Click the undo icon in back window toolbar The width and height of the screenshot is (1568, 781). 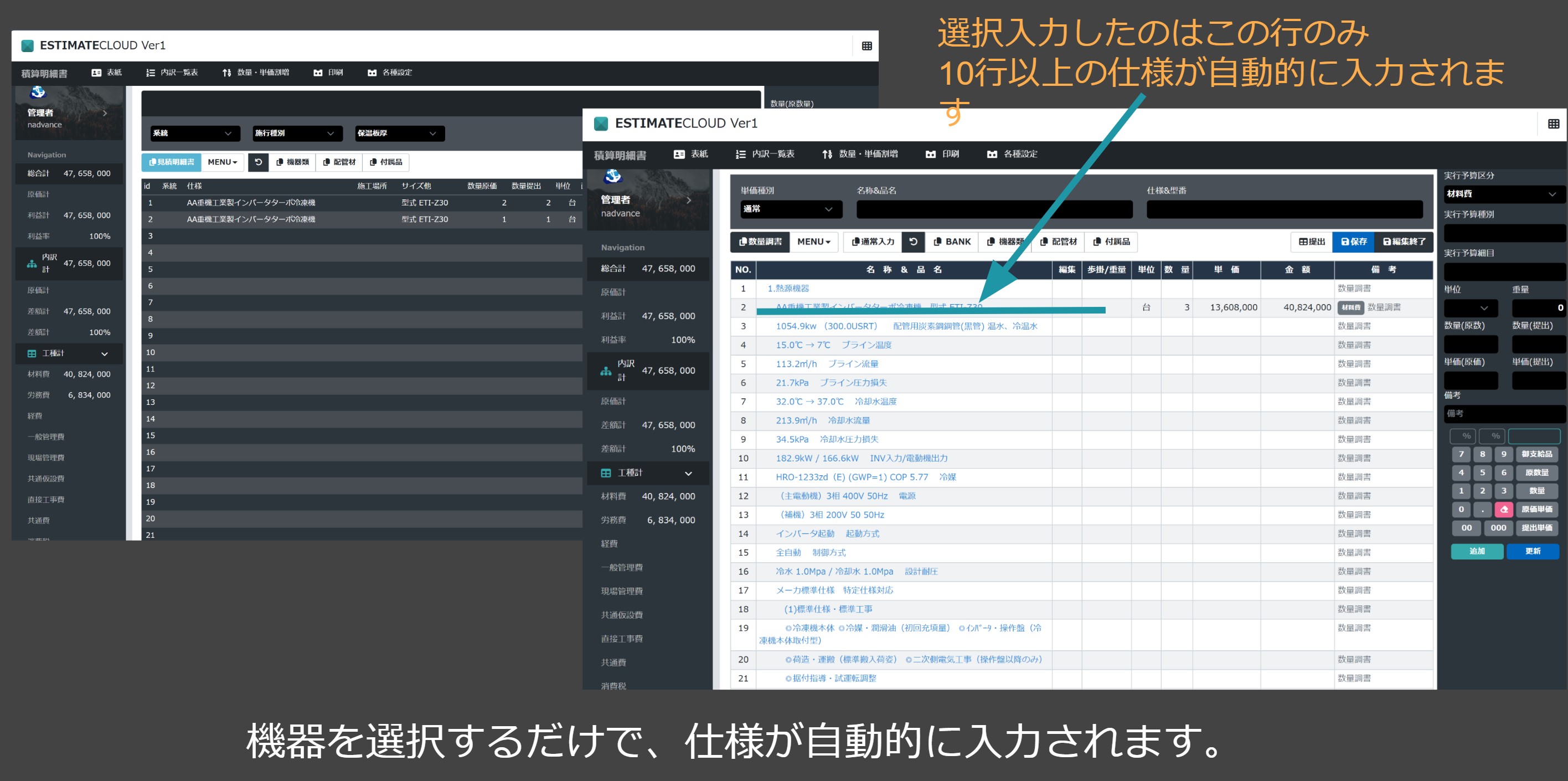(258, 162)
